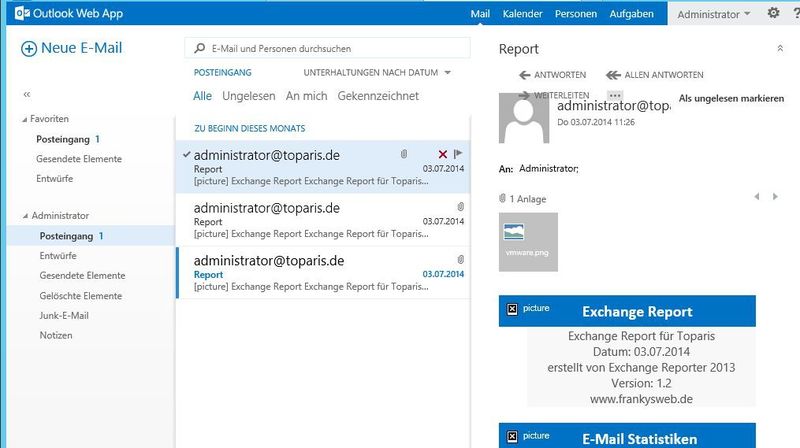Click broken picture icon in E-Mail Statistiken header

click(x=512, y=436)
